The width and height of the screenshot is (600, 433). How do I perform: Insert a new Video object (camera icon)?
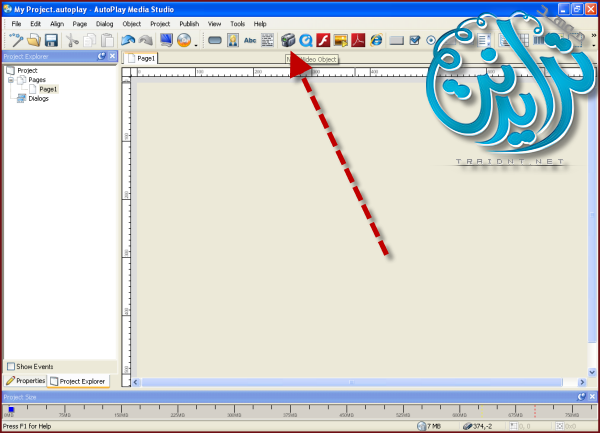point(288,40)
